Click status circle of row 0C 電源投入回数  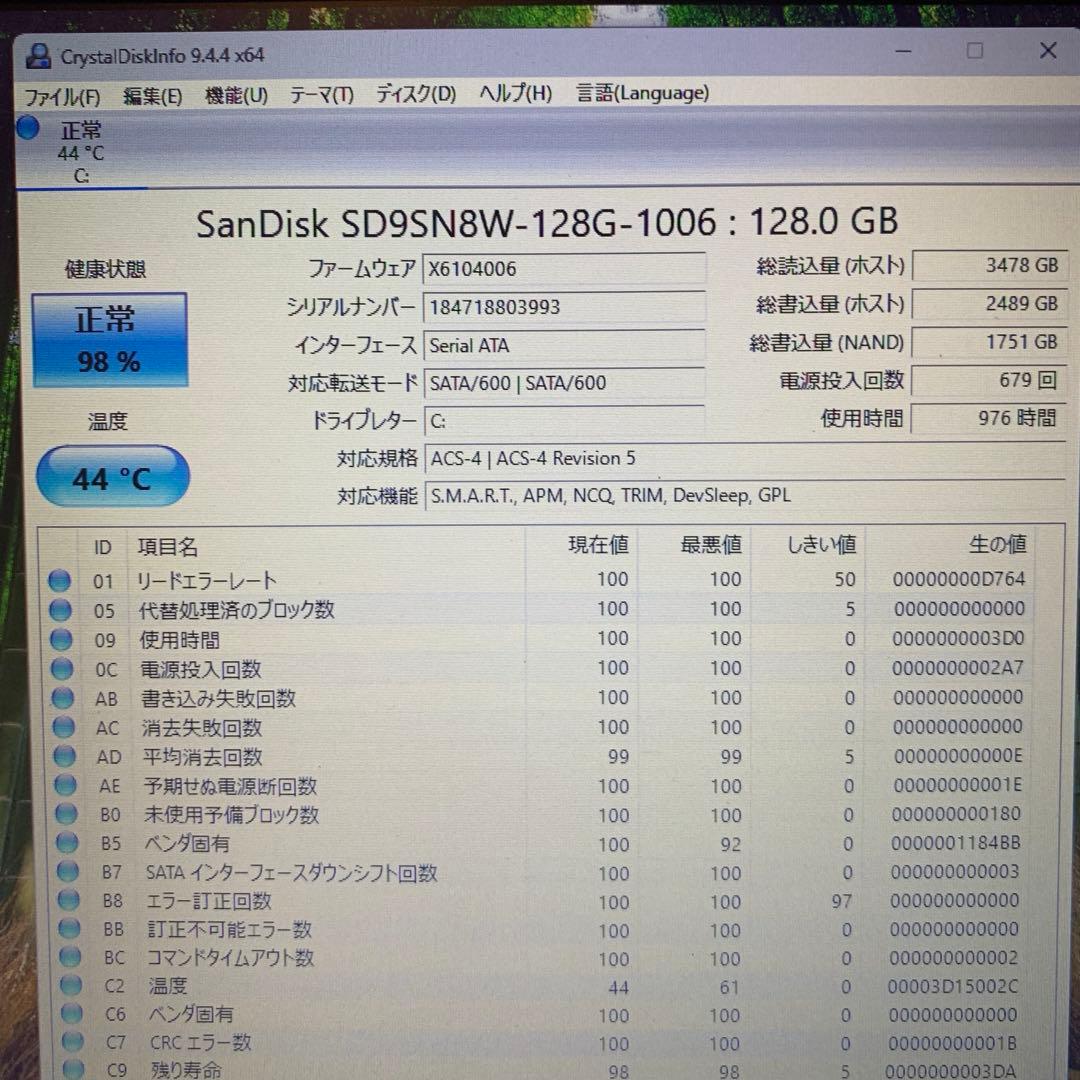pyautogui.click(x=62, y=669)
